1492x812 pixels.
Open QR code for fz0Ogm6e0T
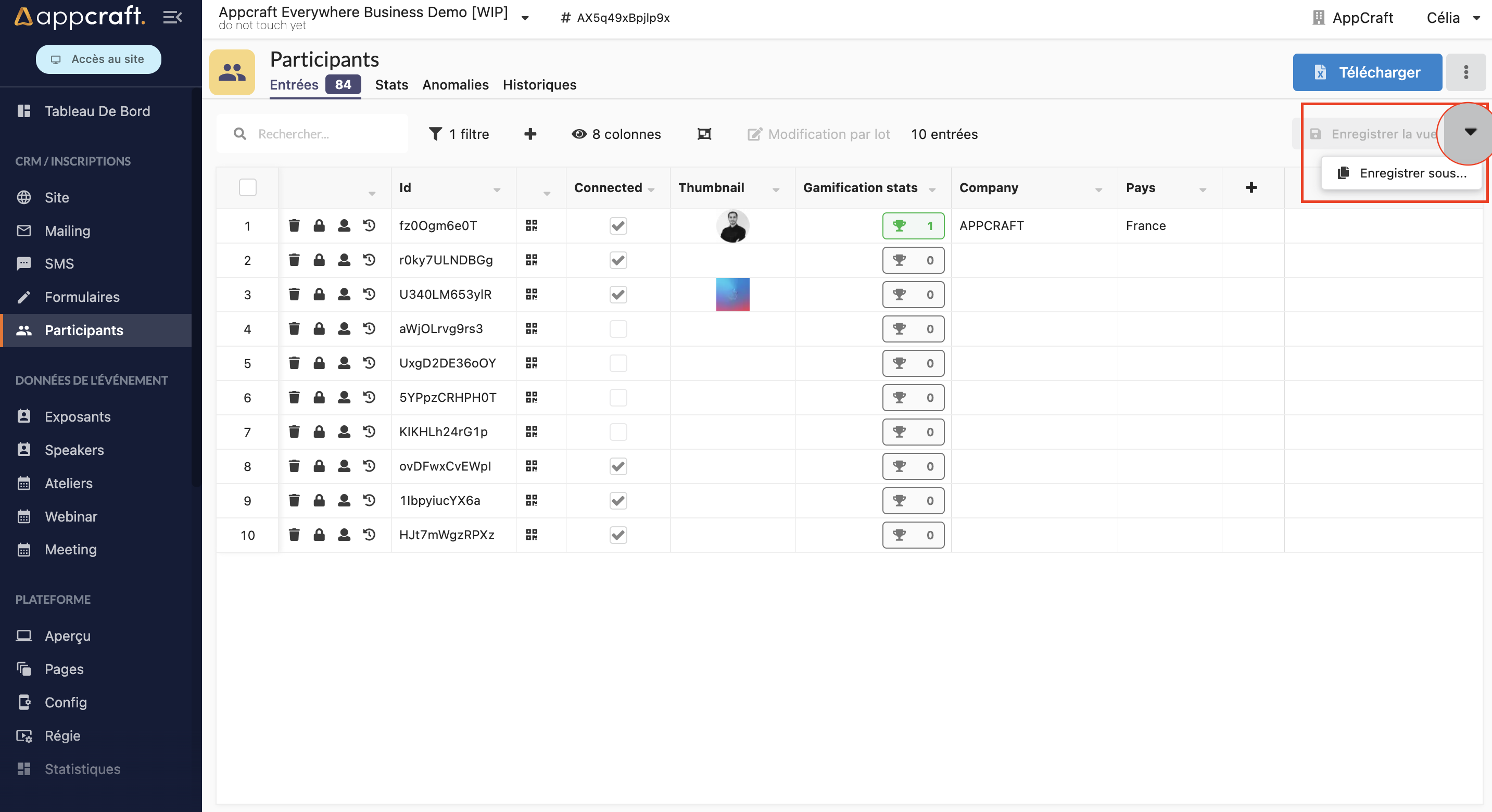[531, 225]
